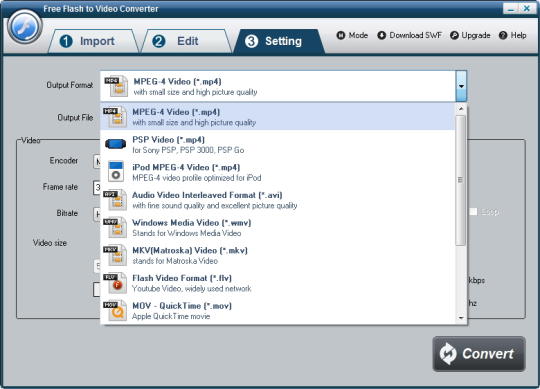
Task: Click the MP4 file icon in highlighted row
Action: pos(115,117)
